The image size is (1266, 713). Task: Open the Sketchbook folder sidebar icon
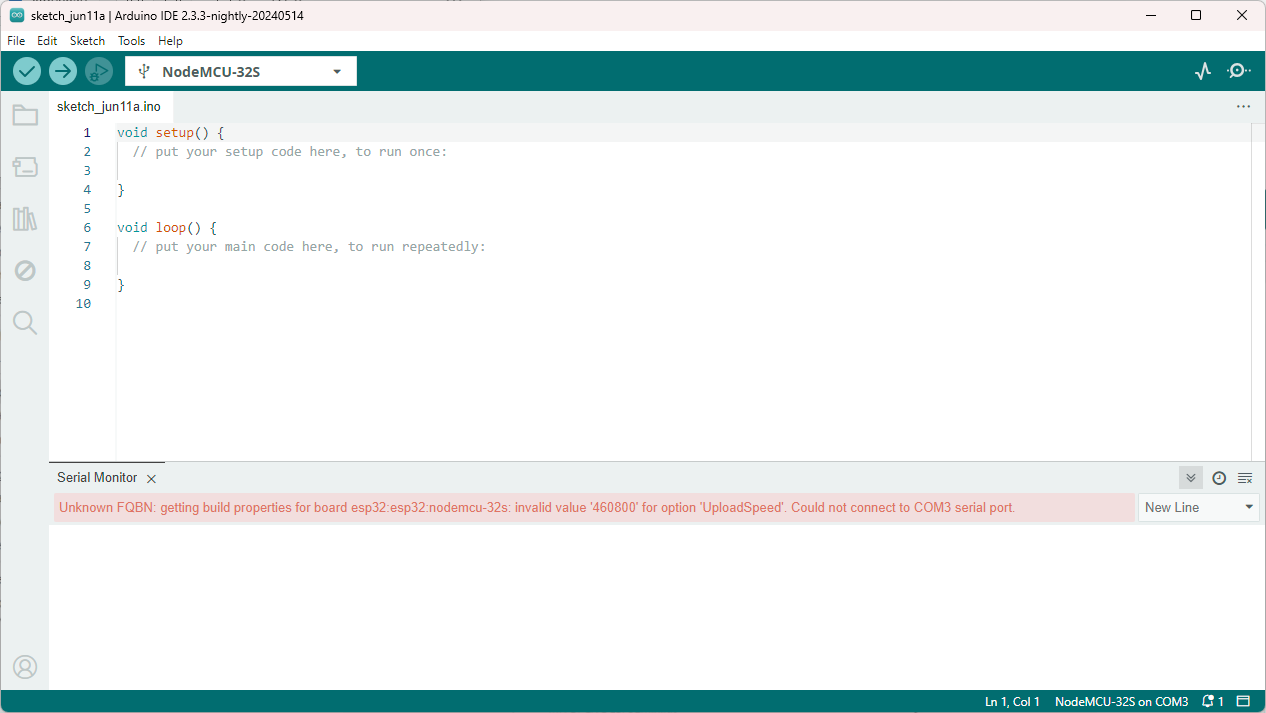[x=25, y=116]
